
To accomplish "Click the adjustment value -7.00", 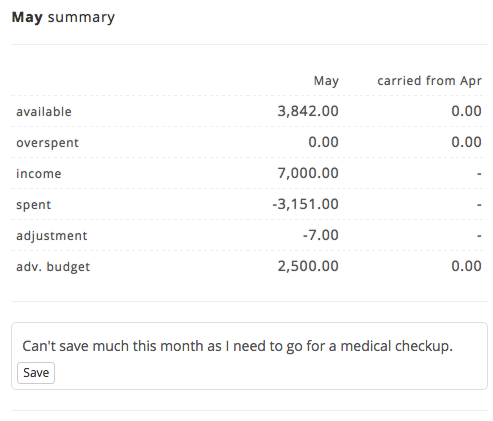I will pos(320,235).
